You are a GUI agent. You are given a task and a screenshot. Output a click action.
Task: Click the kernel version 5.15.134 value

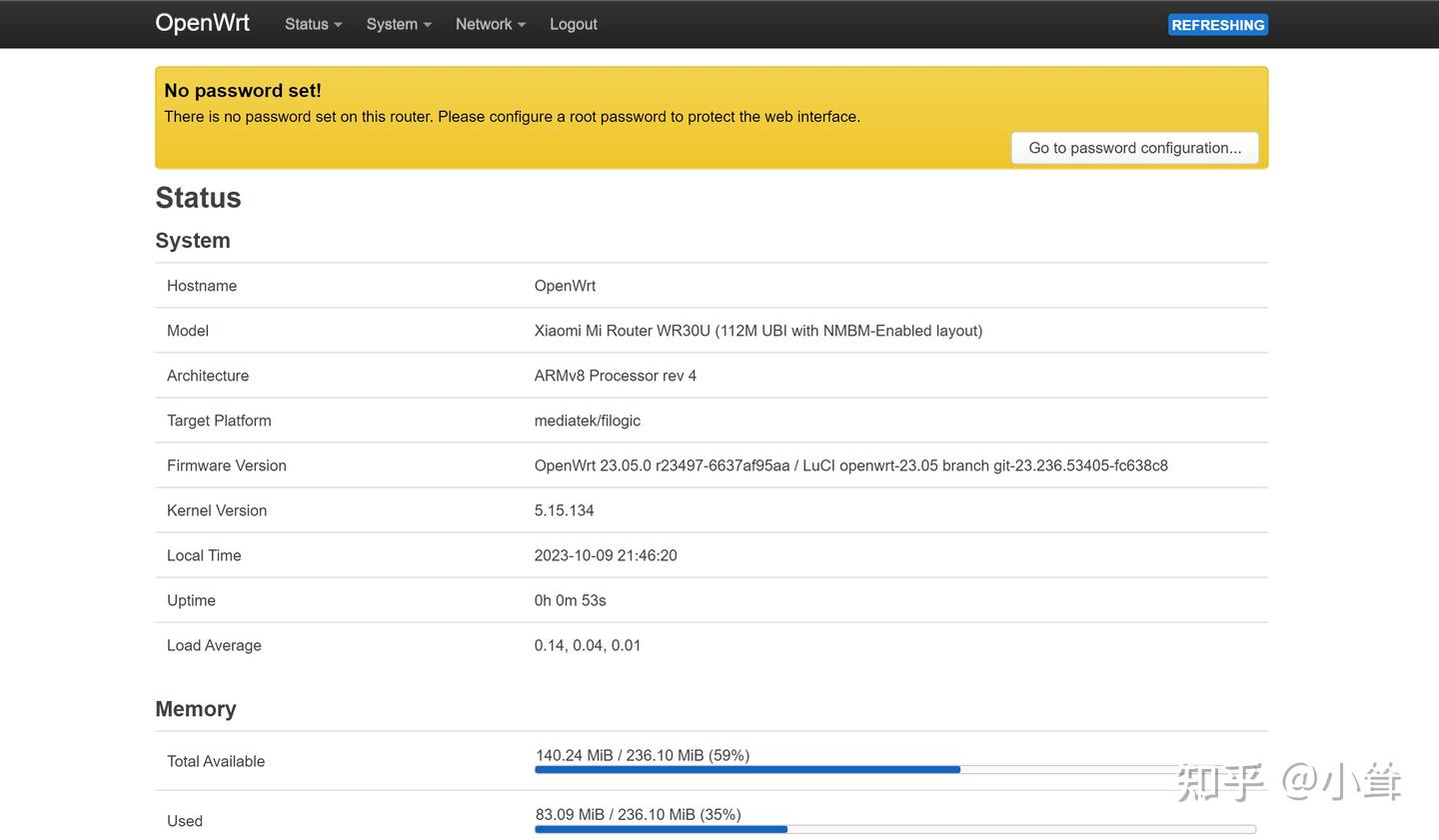click(x=564, y=510)
